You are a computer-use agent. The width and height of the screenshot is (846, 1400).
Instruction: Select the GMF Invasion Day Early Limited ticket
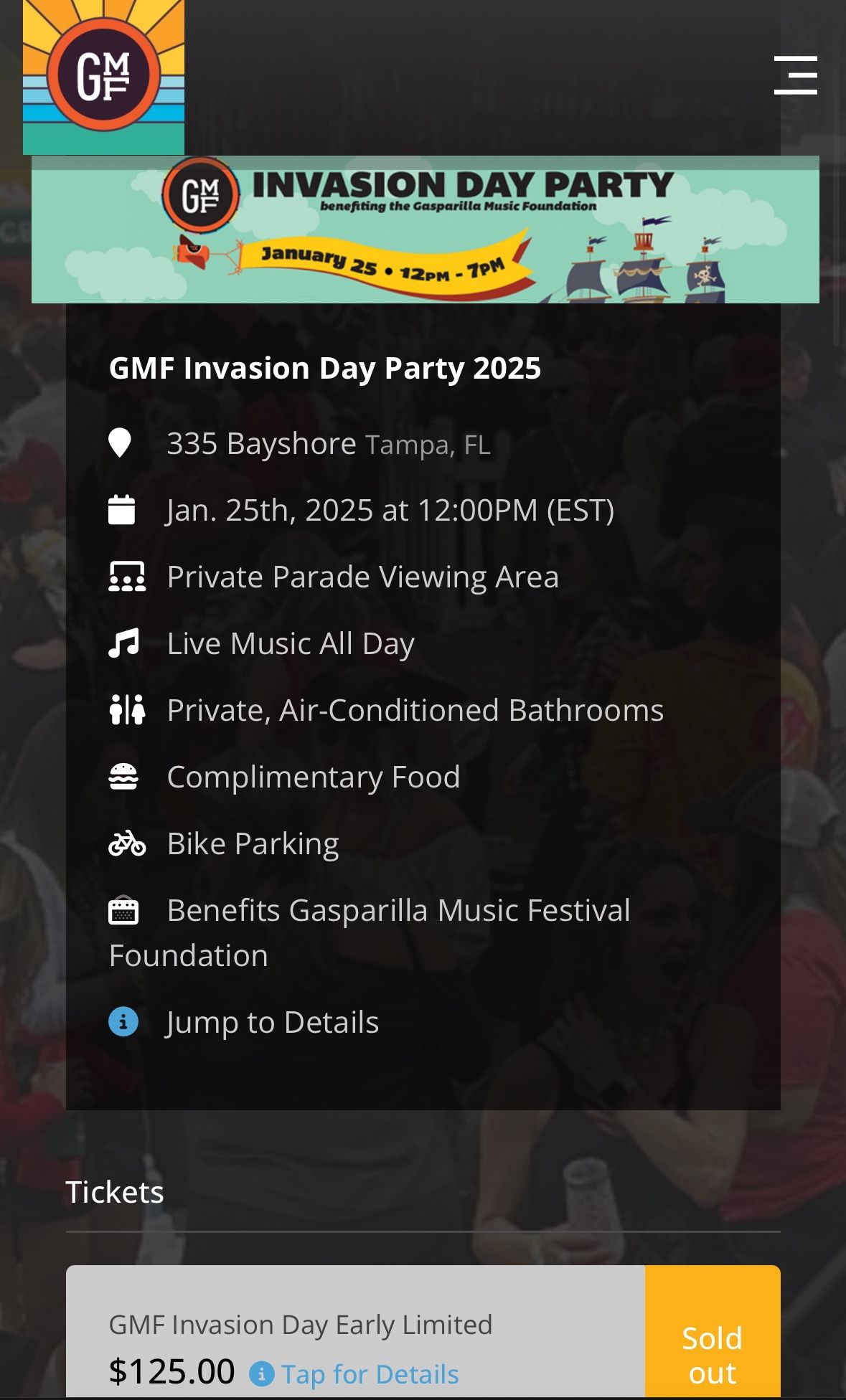coord(301,1325)
